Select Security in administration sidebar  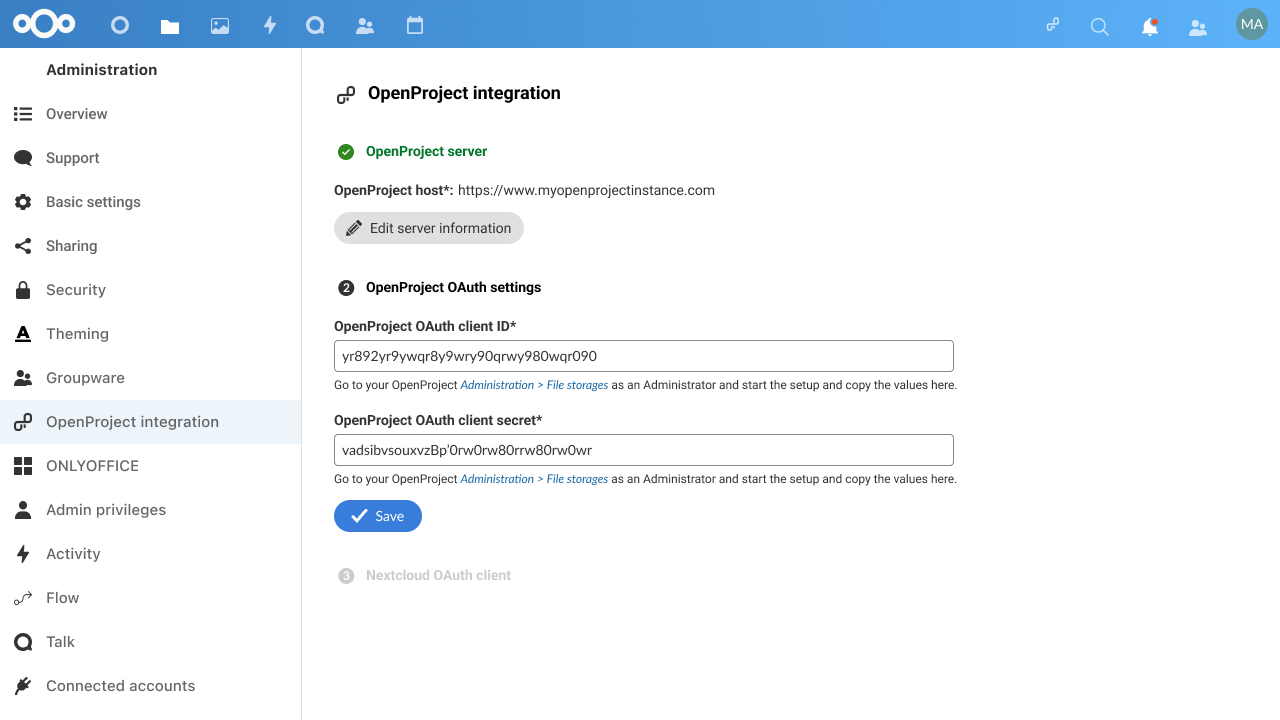coord(76,290)
